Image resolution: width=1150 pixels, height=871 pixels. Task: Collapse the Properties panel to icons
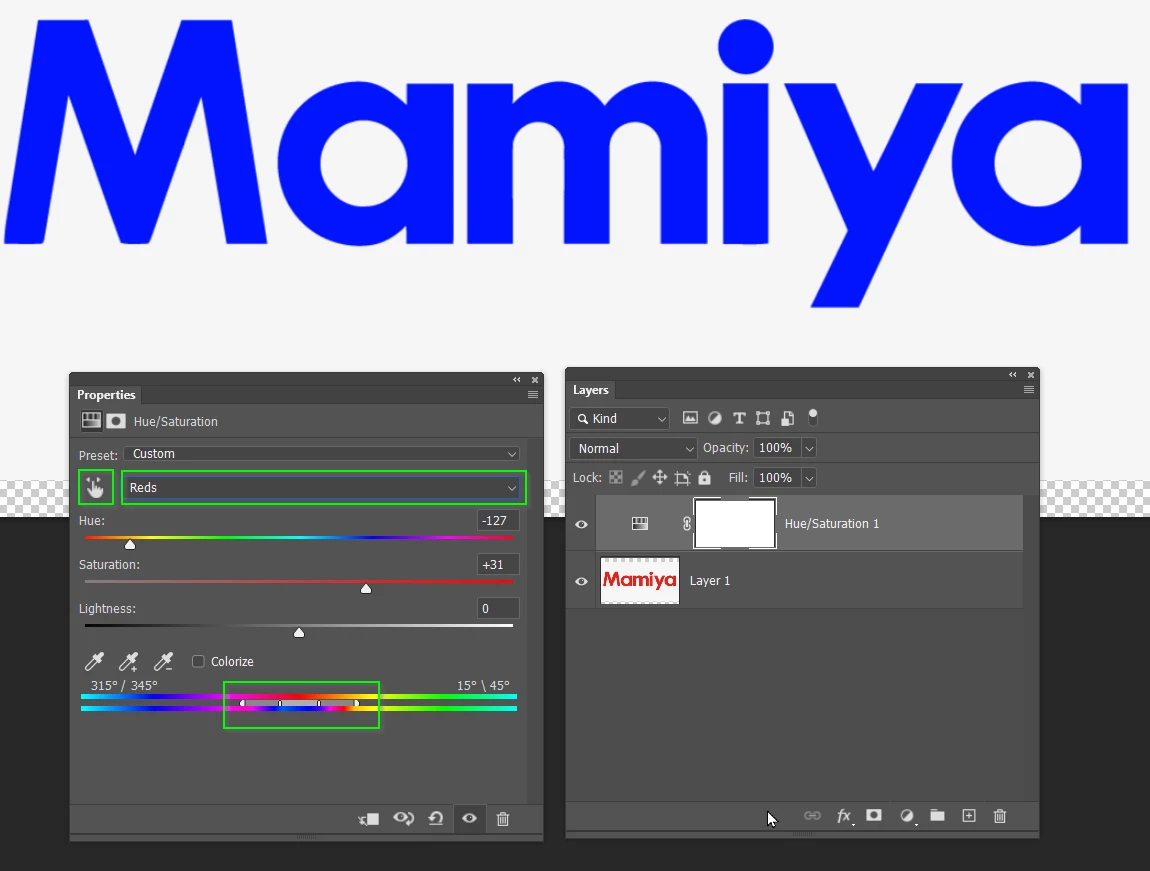pos(516,379)
